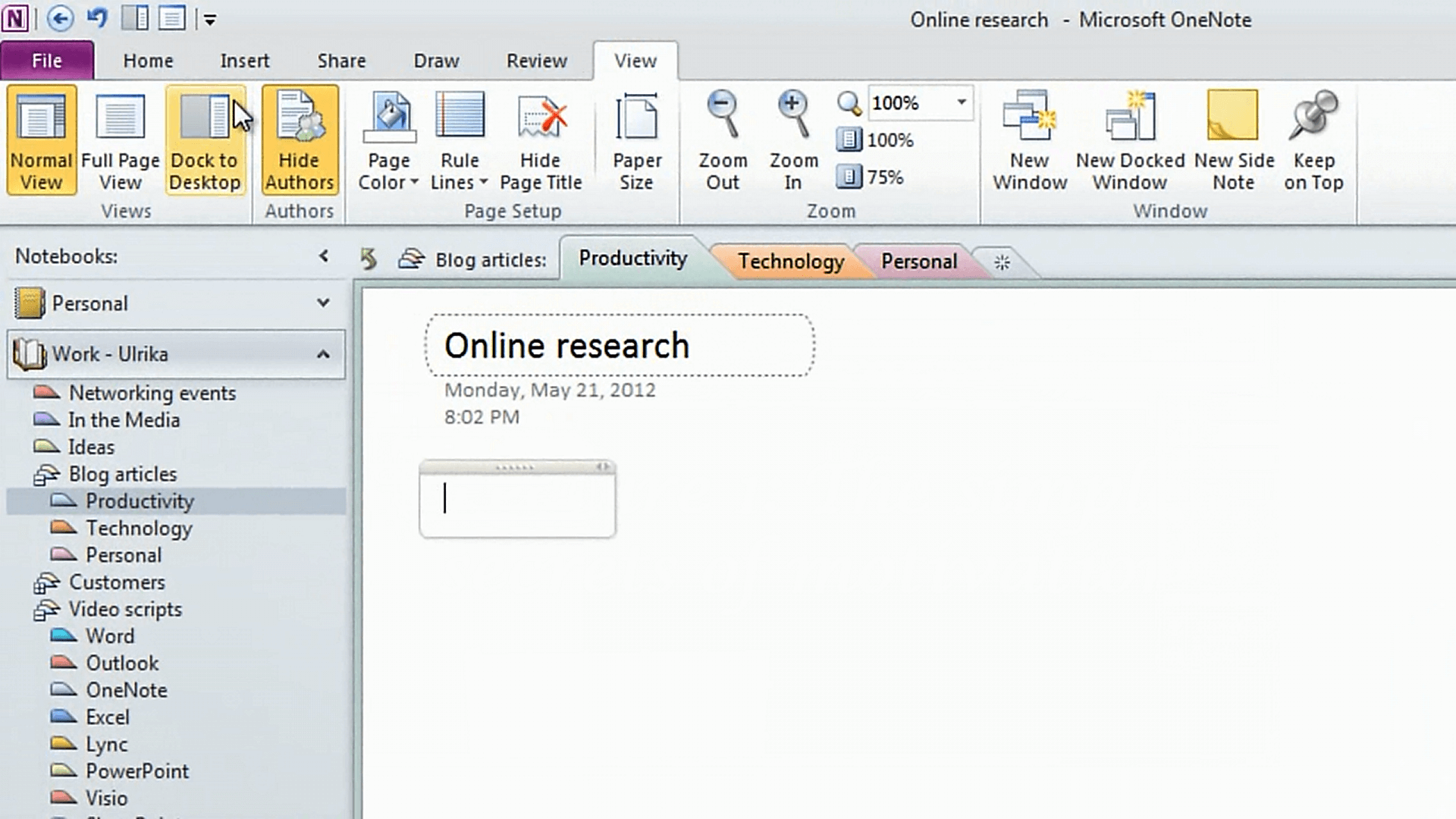1456x819 pixels.
Task: Open zoom percentage dropdown arrow
Action: (x=961, y=102)
